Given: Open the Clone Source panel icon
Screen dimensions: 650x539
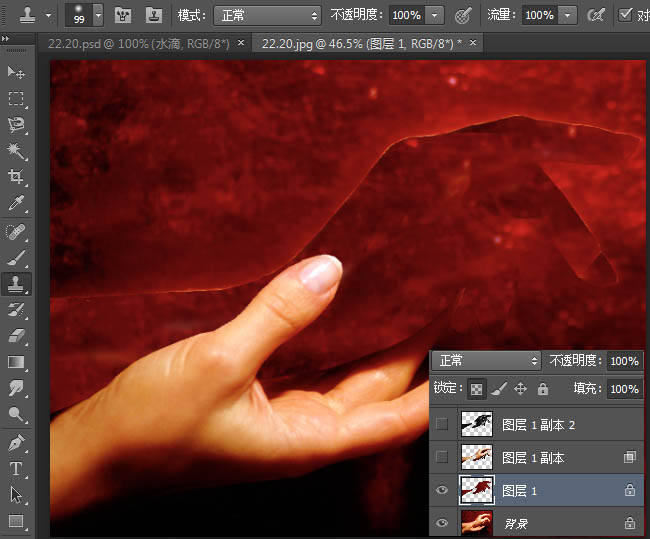Looking at the screenshot, I should 154,15.
